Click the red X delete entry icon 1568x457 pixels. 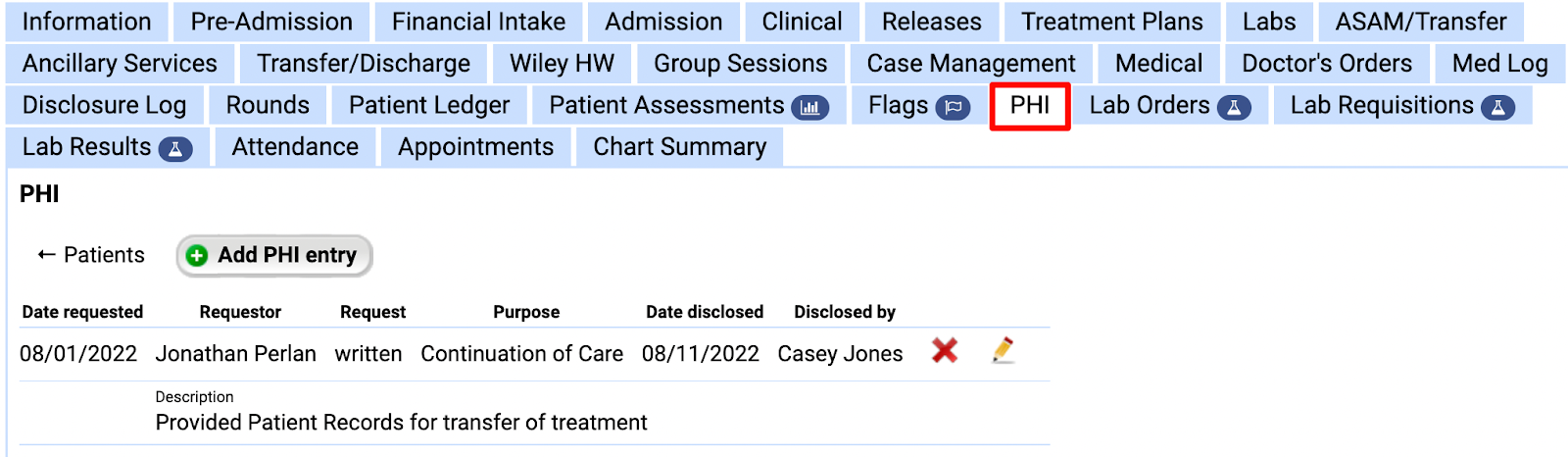pos(945,351)
